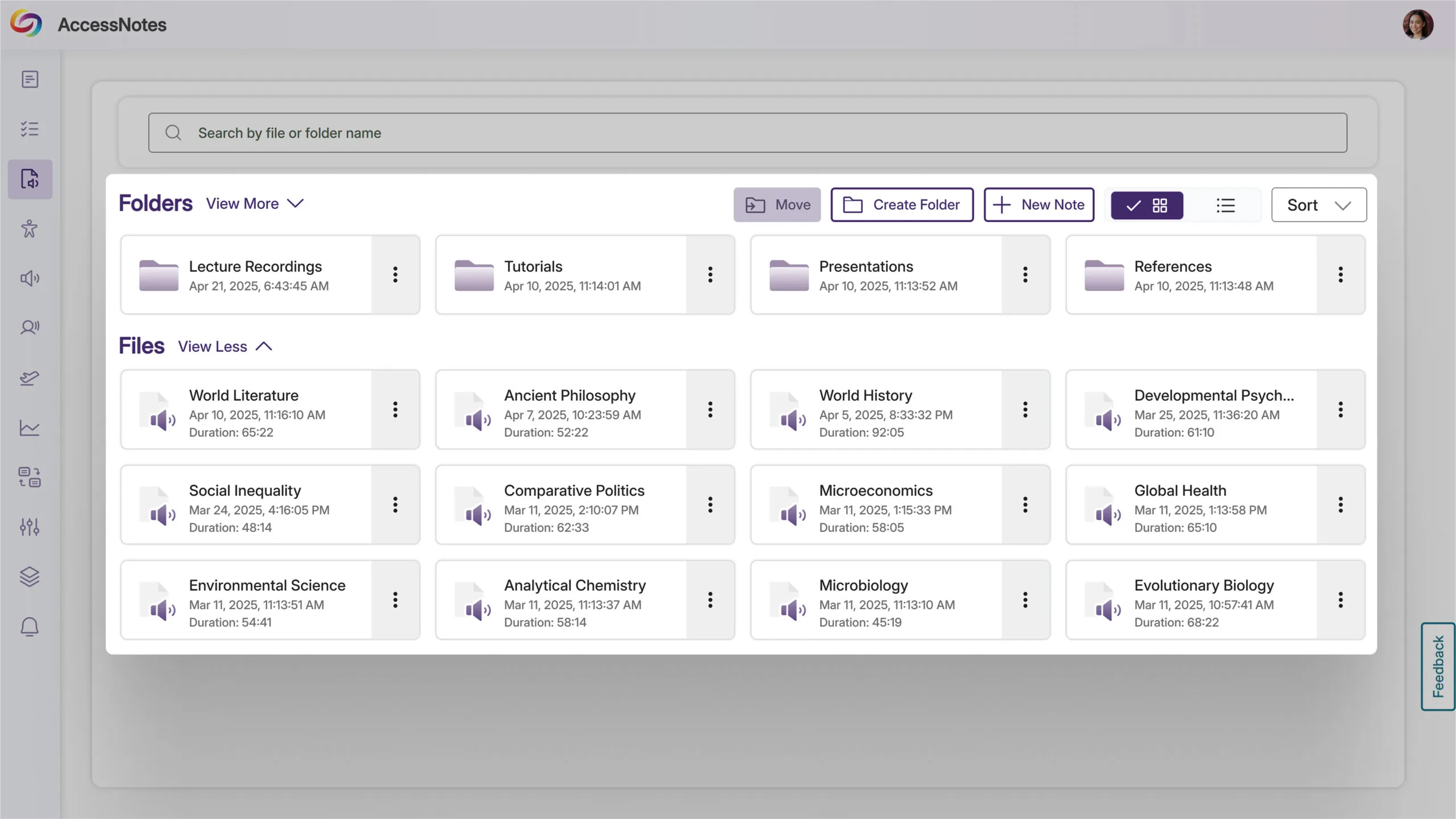Click the person speaking sidebar icon
The height and width of the screenshot is (819, 1456).
tap(30, 328)
